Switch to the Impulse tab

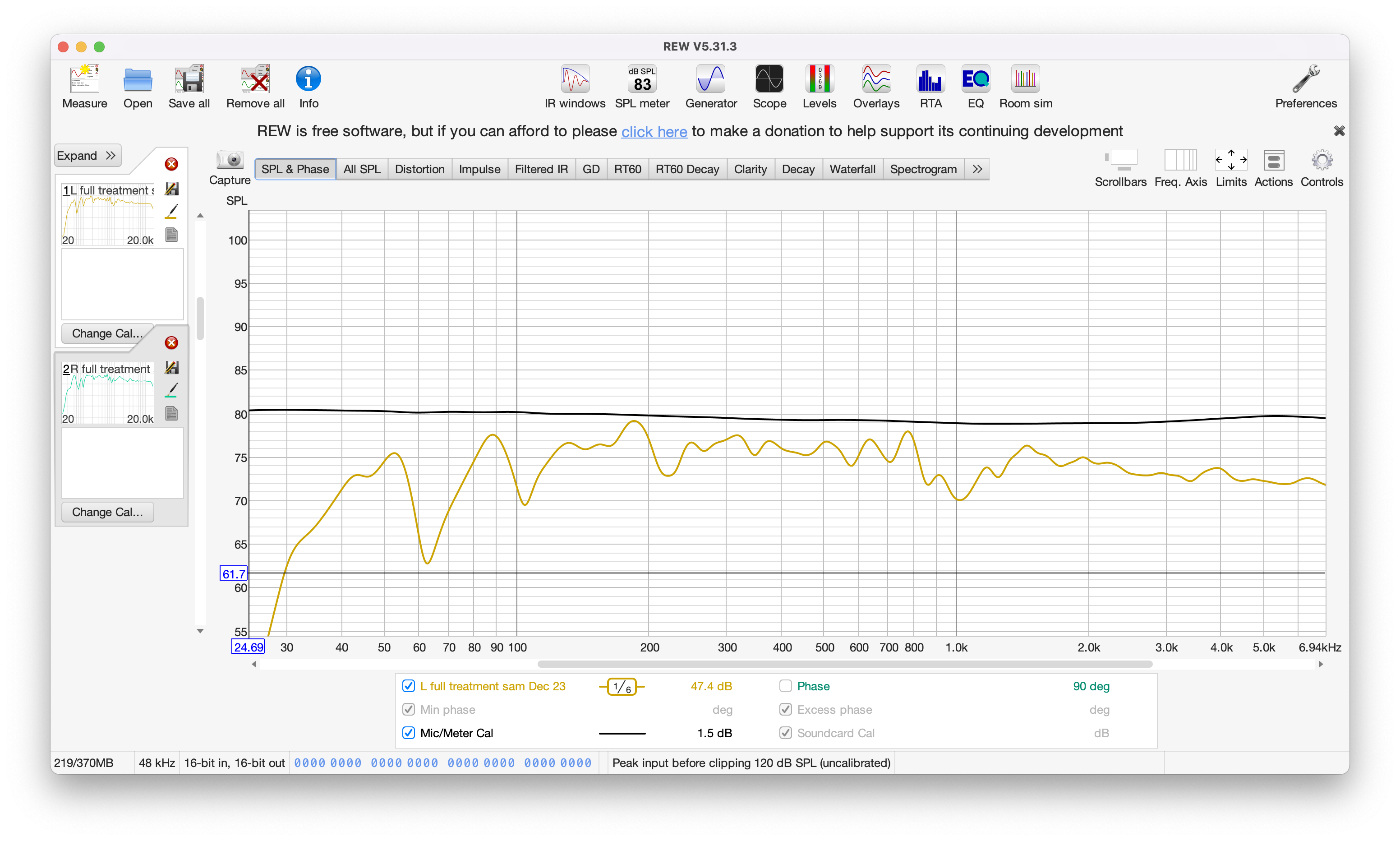(479, 170)
